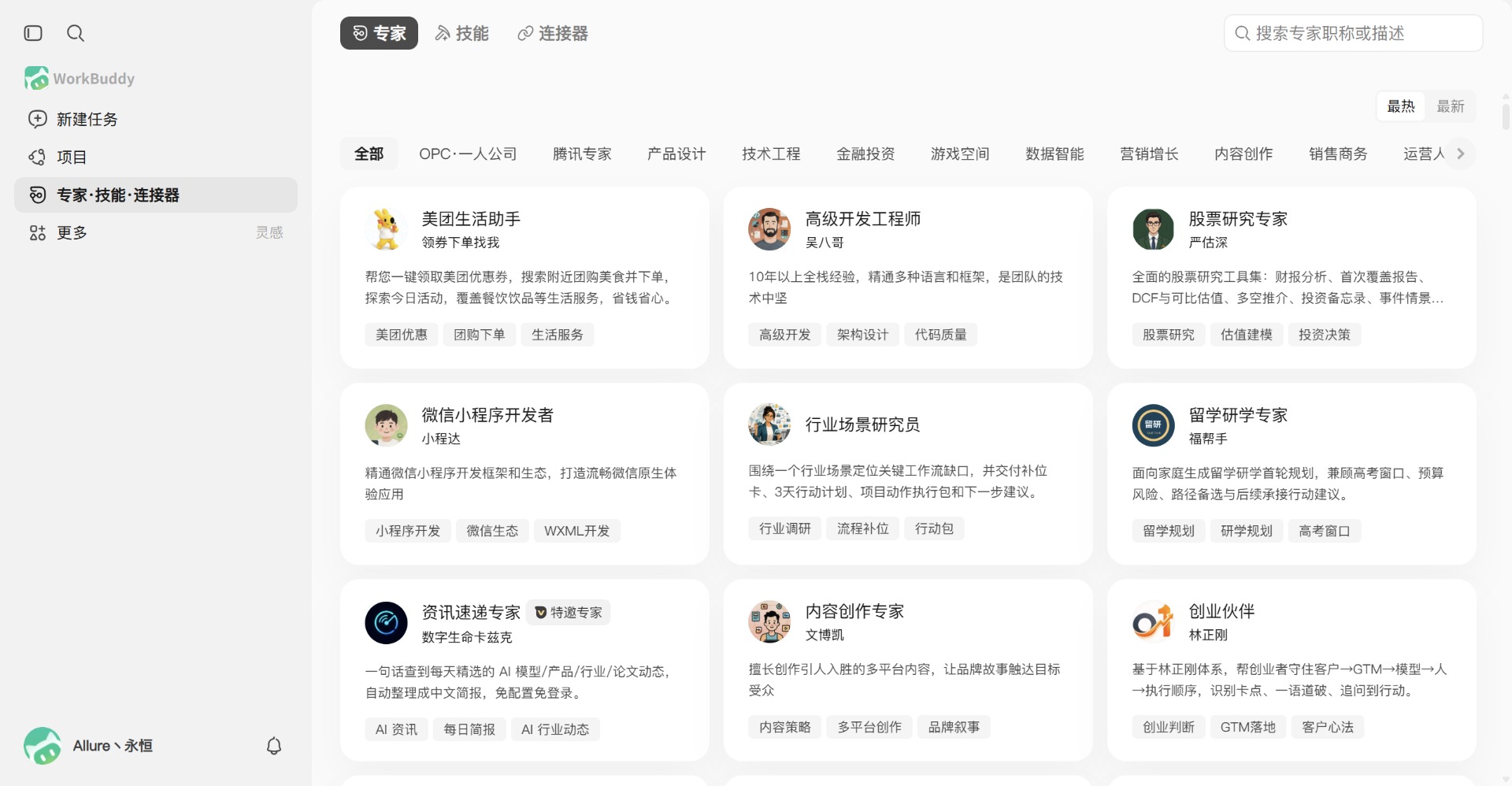This screenshot has height=786, width=1512.
Task: Click the sidebar search magnifier icon
Action: [76, 33]
